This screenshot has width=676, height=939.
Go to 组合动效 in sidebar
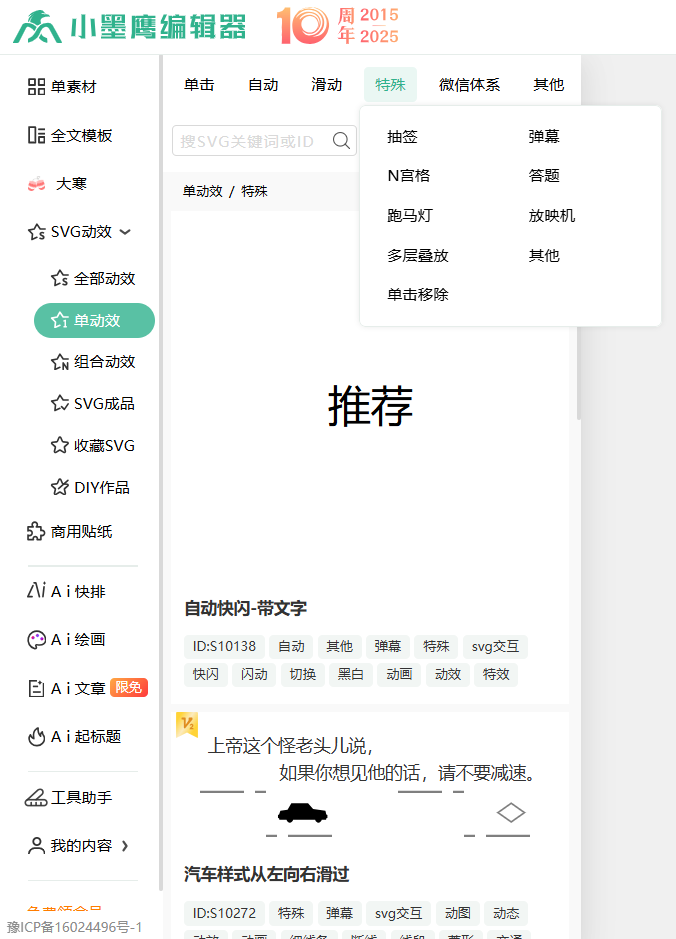tap(104, 362)
